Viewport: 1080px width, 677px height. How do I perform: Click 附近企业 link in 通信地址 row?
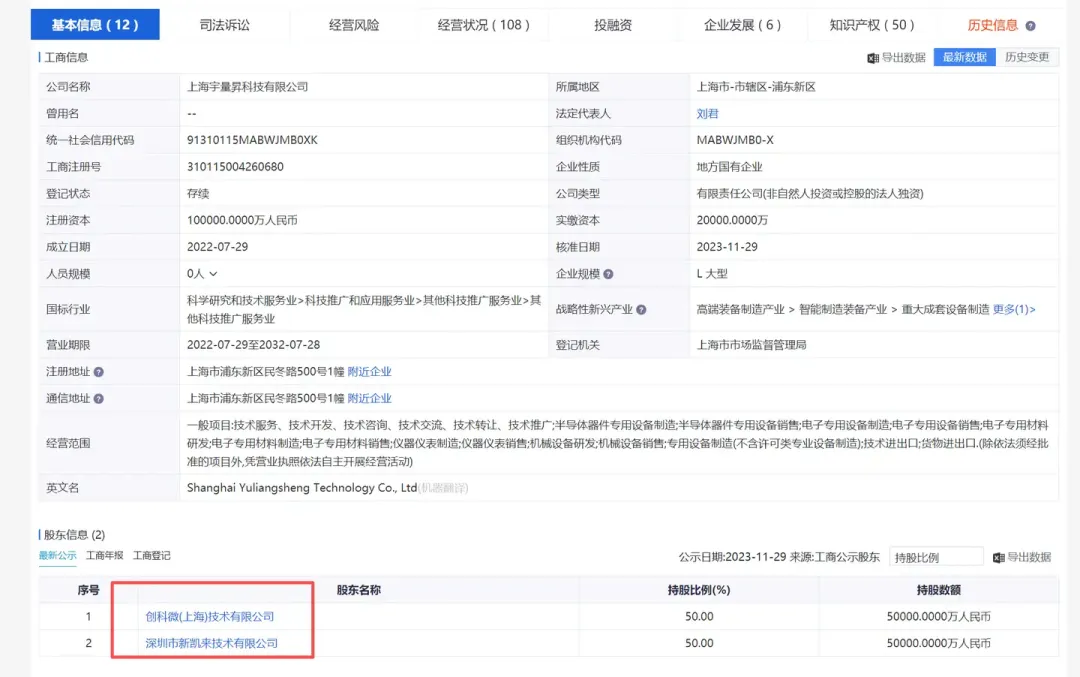click(x=369, y=398)
